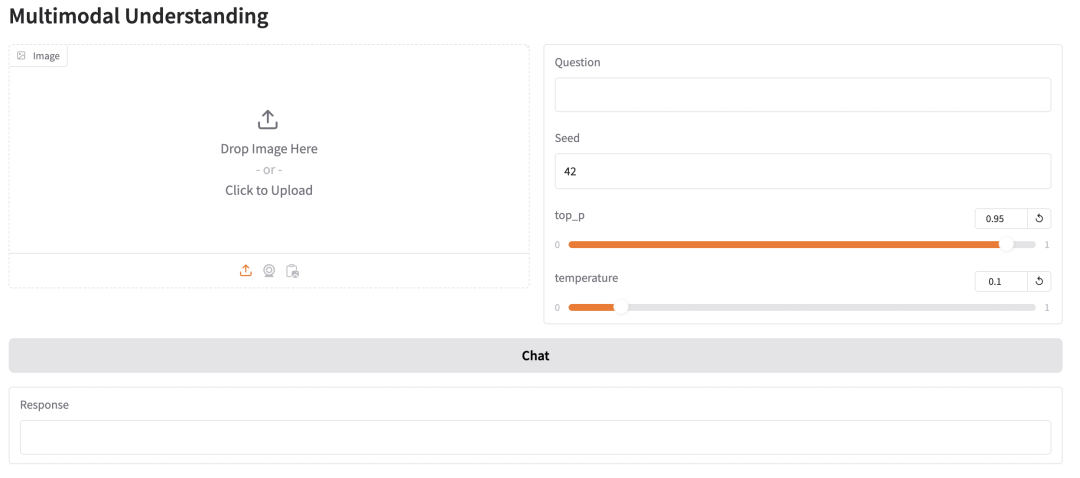1080x478 pixels.
Task: Focus the Question text field
Action: tap(803, 94)
